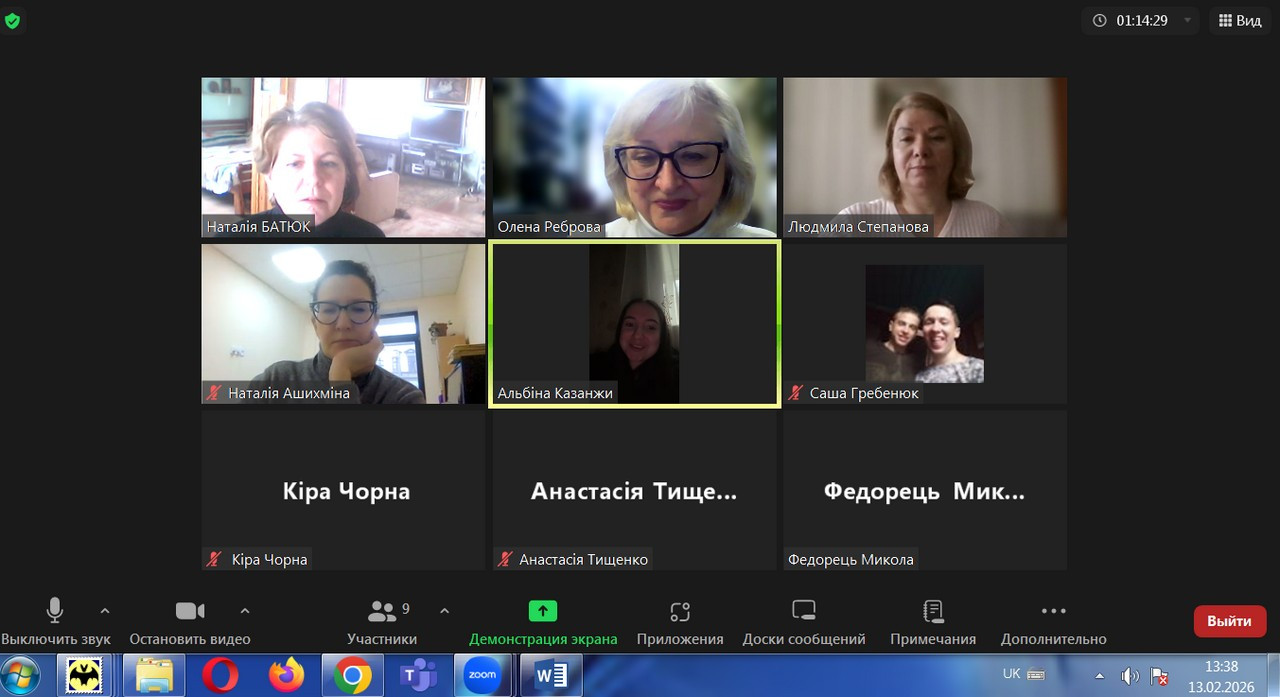Open the Участники participants panel
The image size is (1280, 697).
382,621
